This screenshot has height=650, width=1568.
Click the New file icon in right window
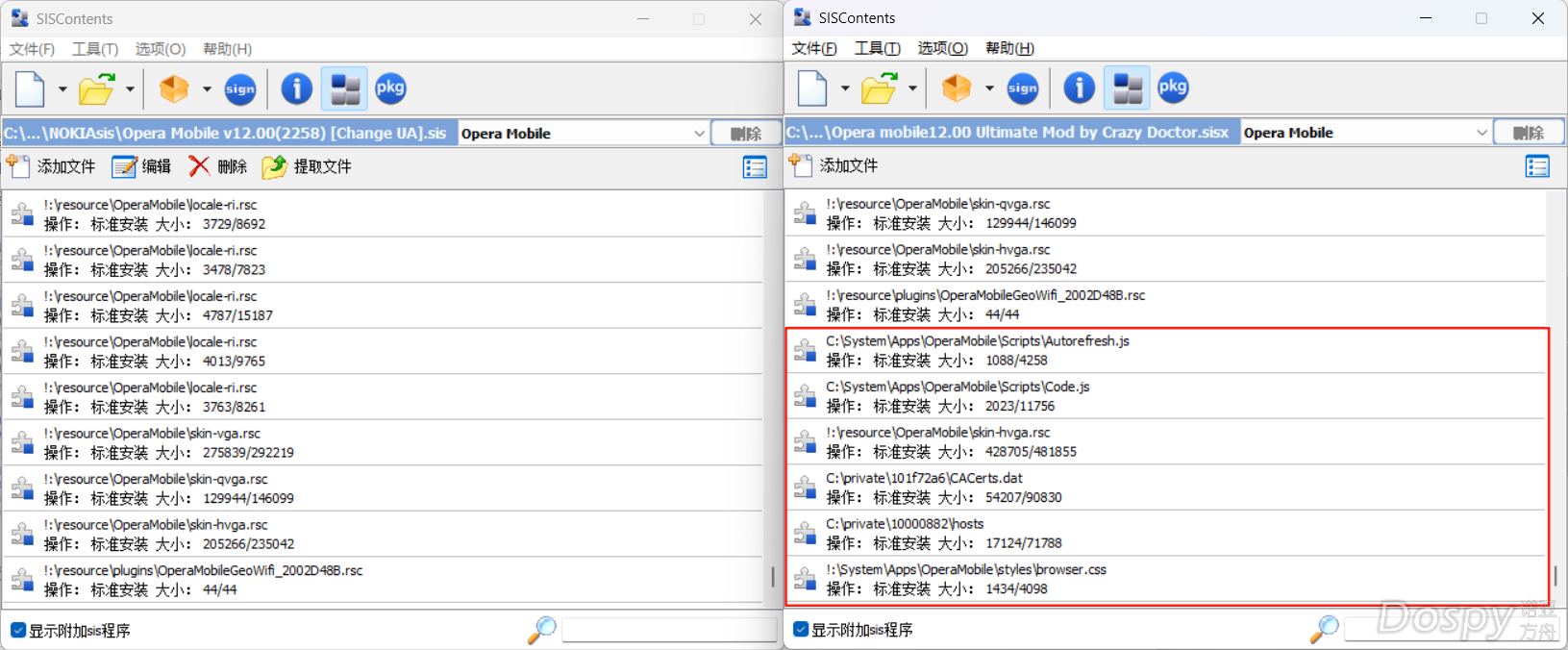812,88
